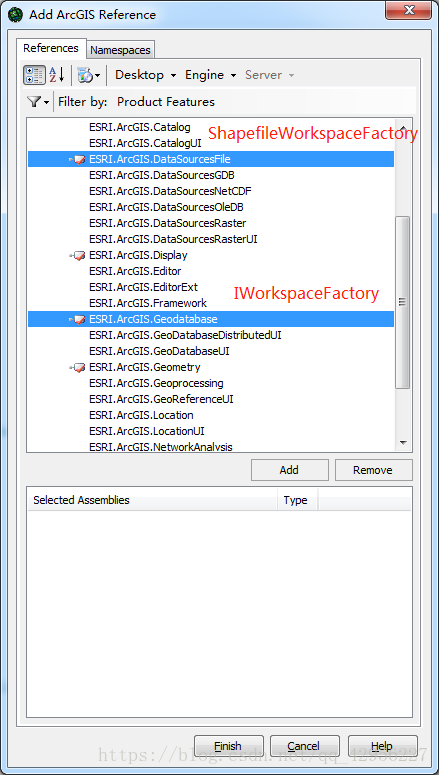Select ESRI.ArcGIS.GeoDatabaseUI assembly
The height and width of the screenshot is (775, 439).
pos(159,351)
